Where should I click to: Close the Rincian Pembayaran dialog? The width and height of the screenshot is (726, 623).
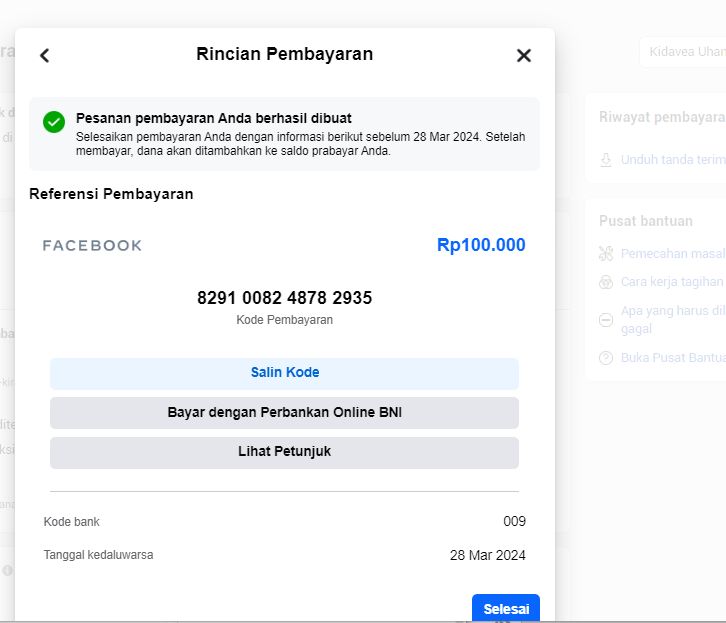pos(524,56)
